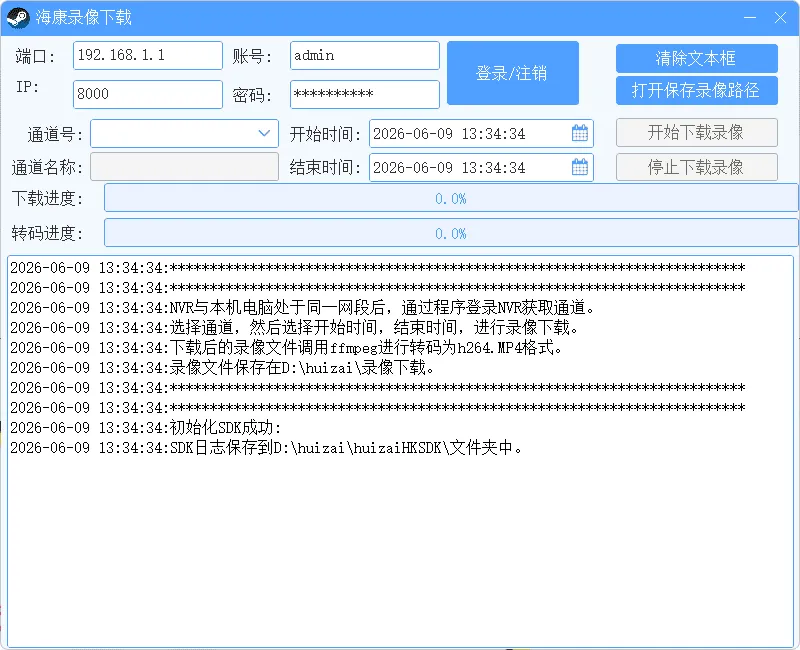
Task: Click the 登录/注销 login button
Action: coord(513,73)
